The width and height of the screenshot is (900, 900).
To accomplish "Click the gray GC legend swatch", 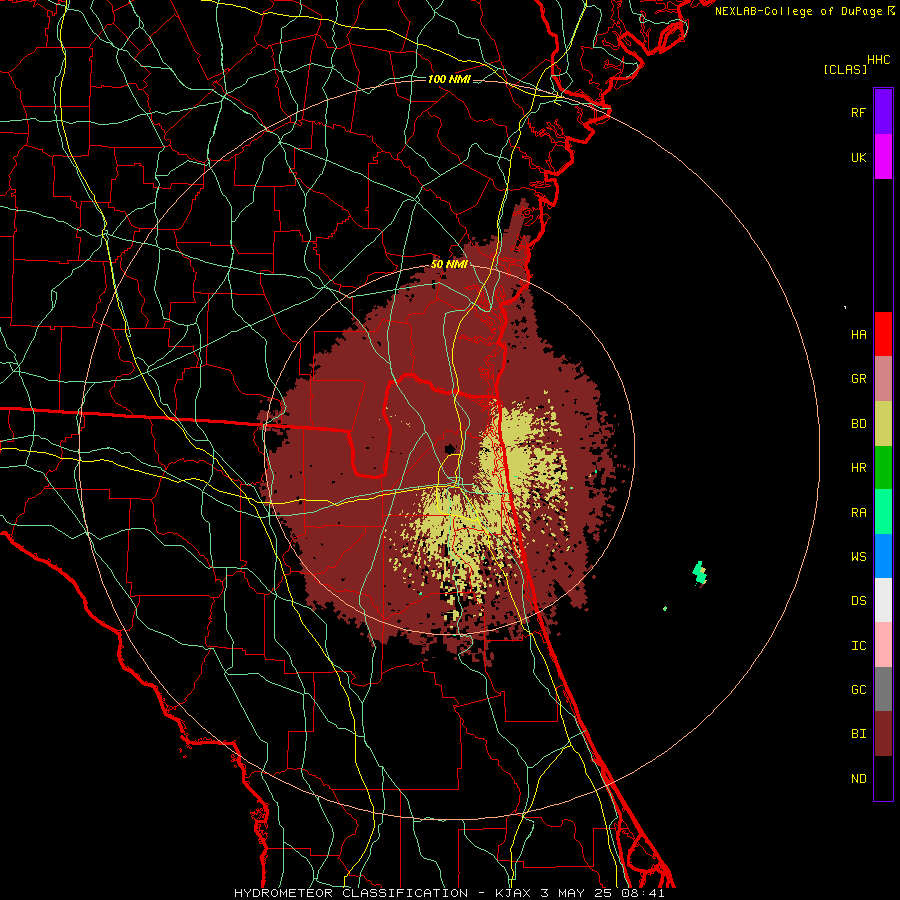I will point(883,689).
